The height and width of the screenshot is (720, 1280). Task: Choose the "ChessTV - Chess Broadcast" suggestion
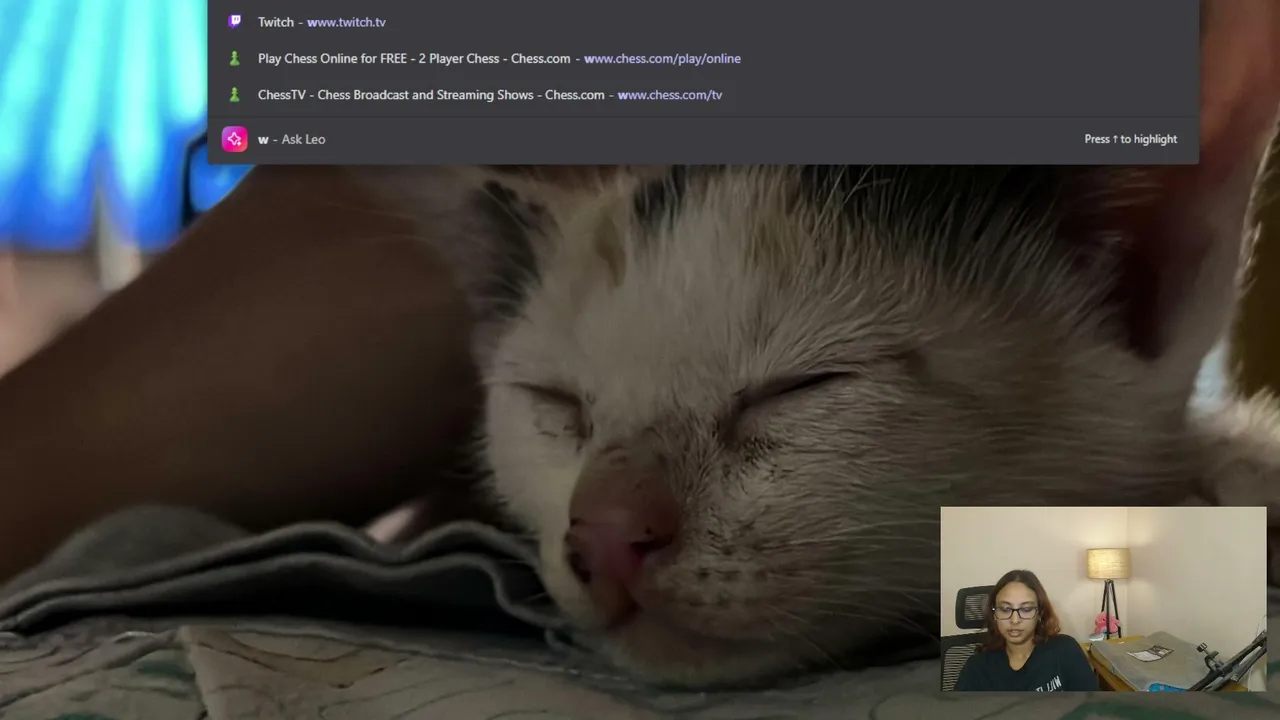click(x=703, y=95)
